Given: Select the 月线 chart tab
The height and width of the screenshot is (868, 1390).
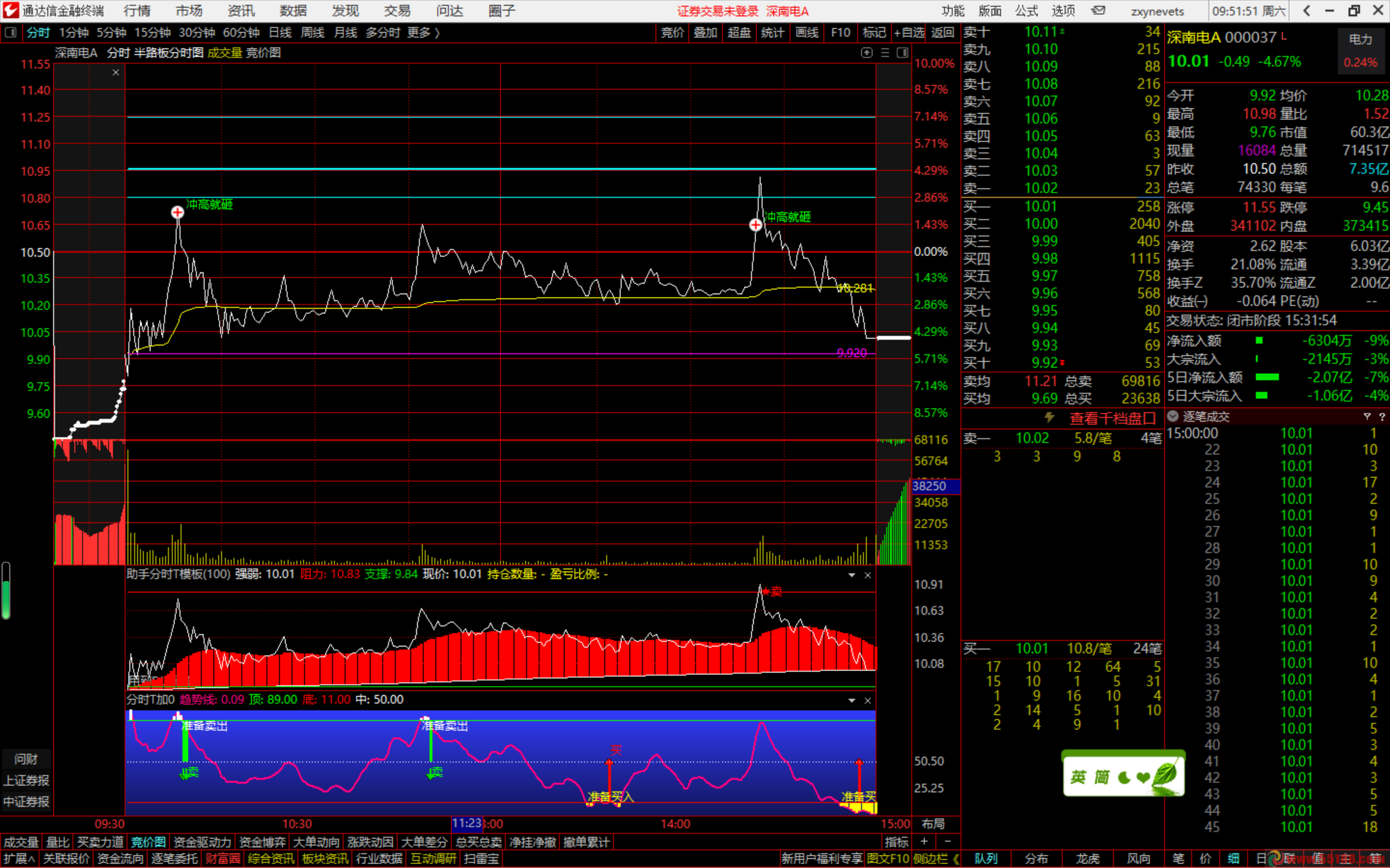Looking at the screenshot, I should [x=346, y=33].
